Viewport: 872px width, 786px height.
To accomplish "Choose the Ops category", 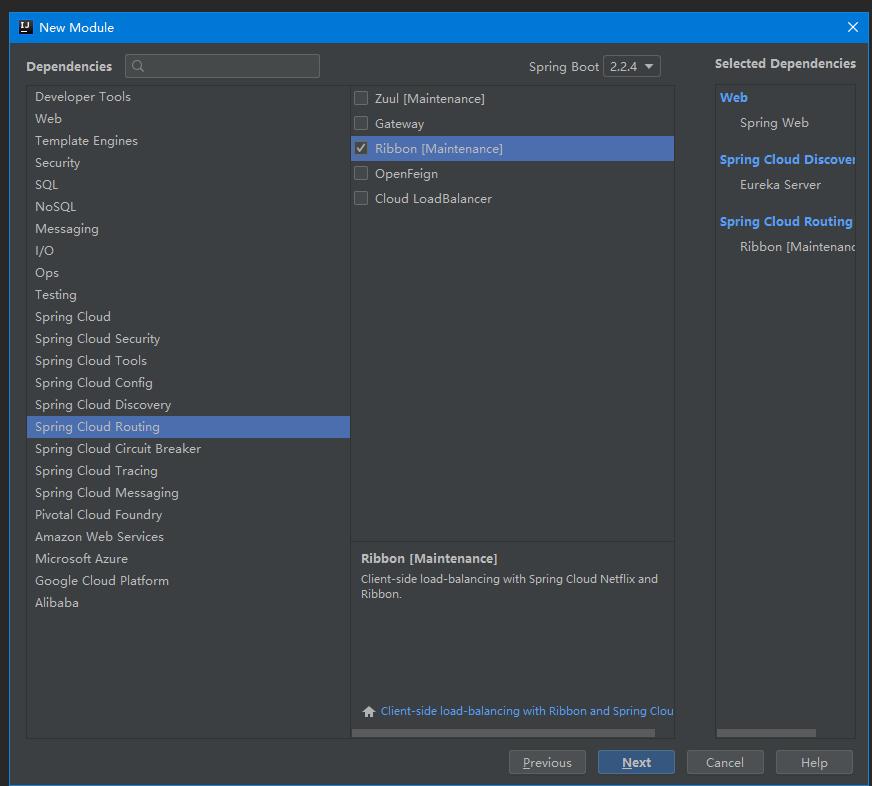I will 189,273.
